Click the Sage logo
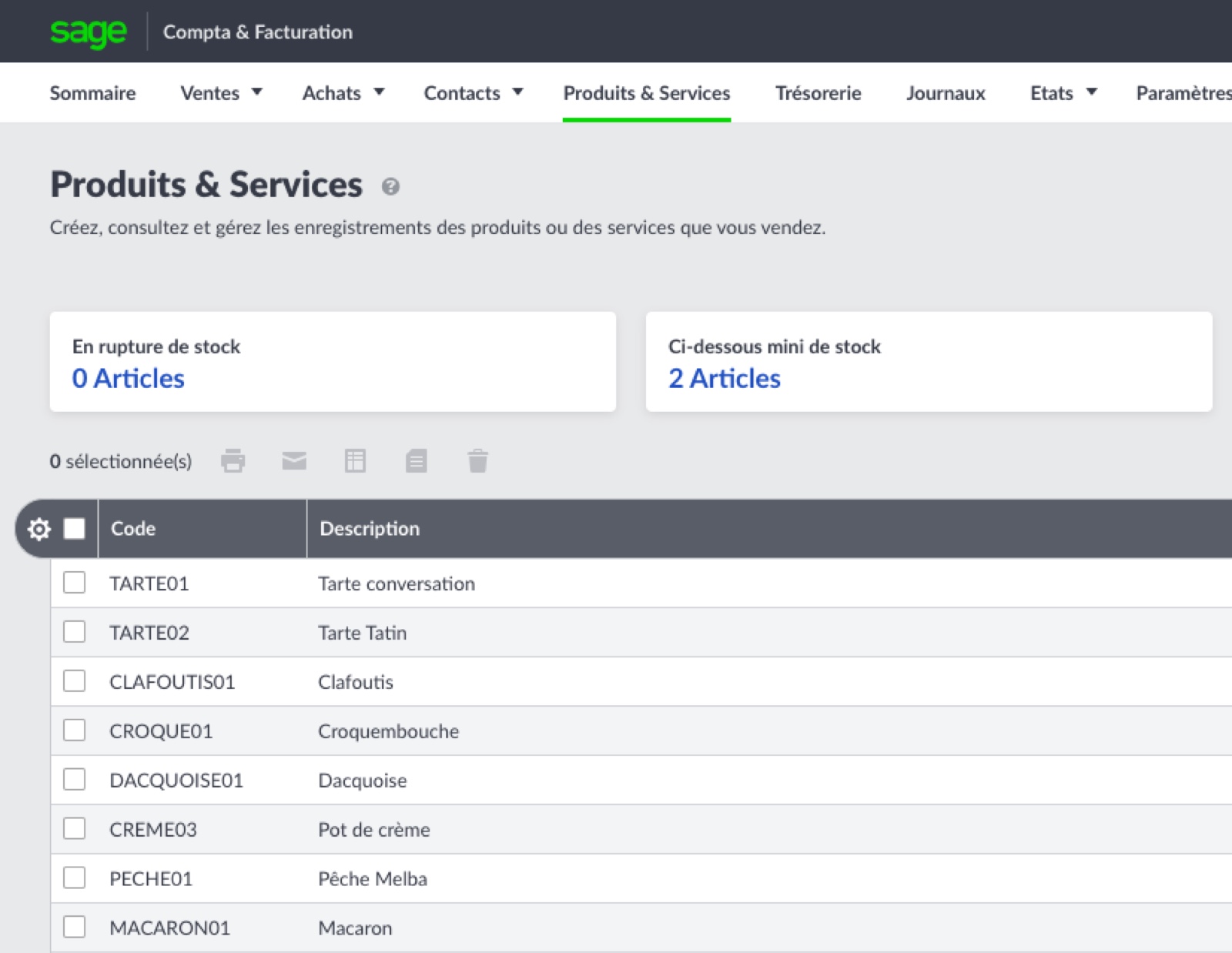Screen dimensions: 1232x953 click(88, 32)
